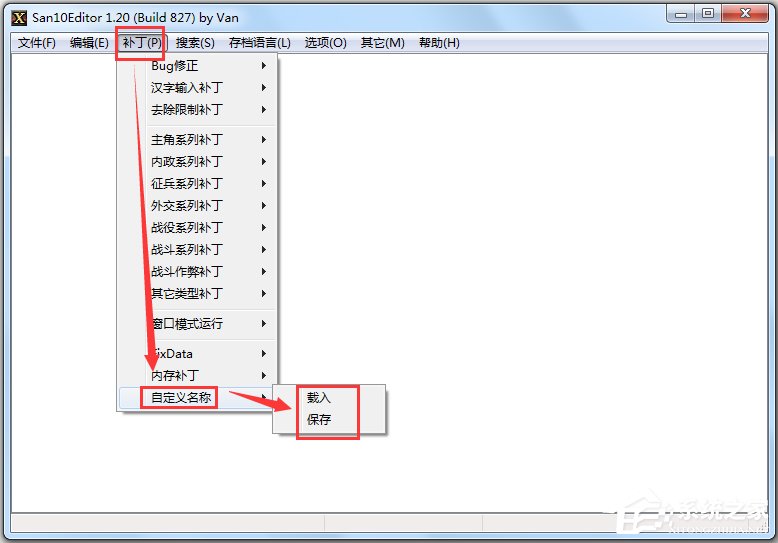Screen dimensions: 778x543
Task: Open the 帮助(H) menu
Action: click(x=439, y=43)
